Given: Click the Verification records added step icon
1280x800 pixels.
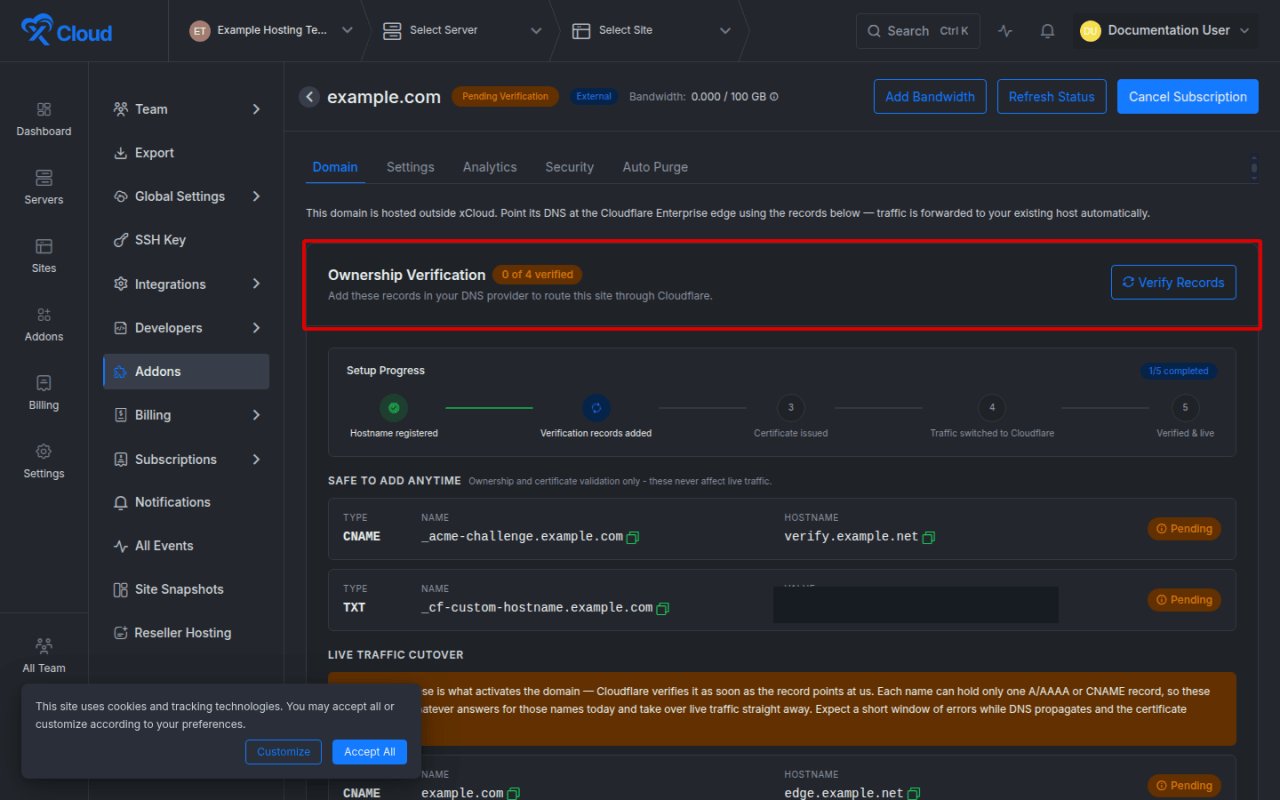Looking at the screenshot, I should pyautogui.click(x=596, y=408).
